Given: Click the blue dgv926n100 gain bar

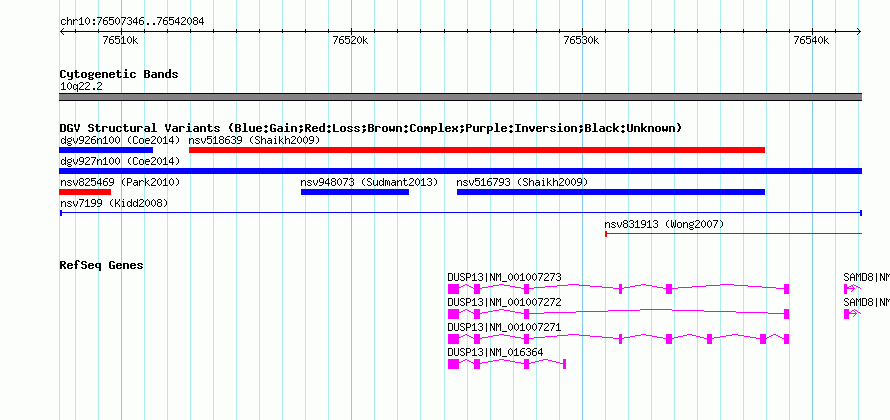Looking at the screenshot, I should tap(106, 150).
